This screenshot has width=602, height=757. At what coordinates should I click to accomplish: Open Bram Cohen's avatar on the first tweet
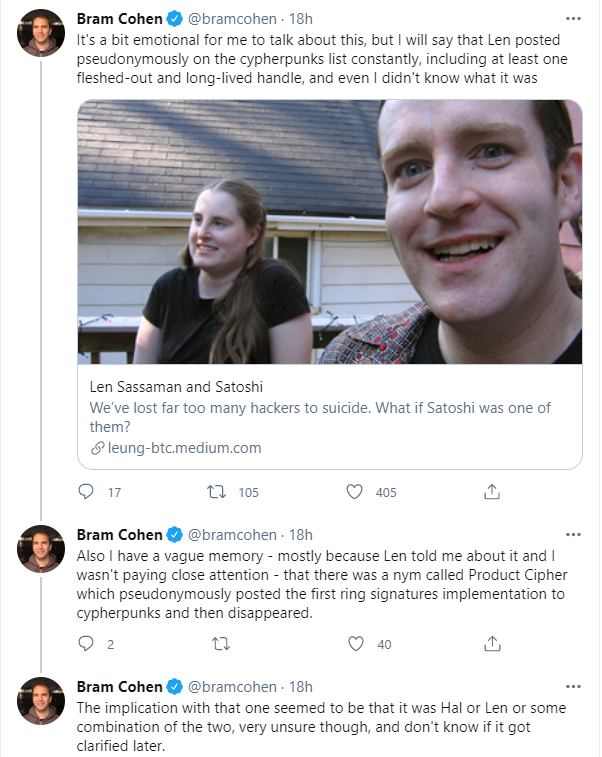41,33
